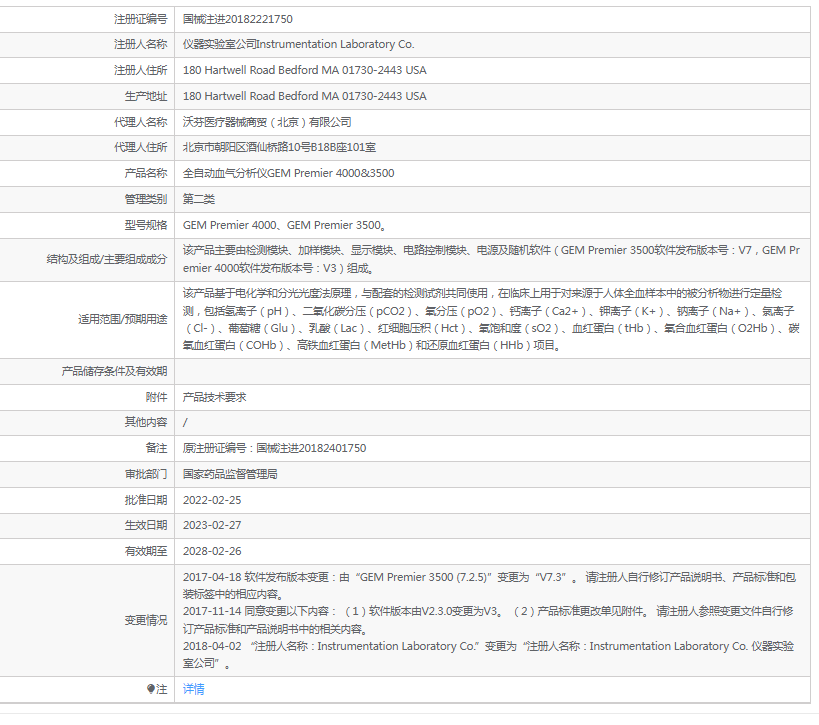Click the 型号规格 label
The width and height of the screenshot is (819, 725).
[146, 225]
